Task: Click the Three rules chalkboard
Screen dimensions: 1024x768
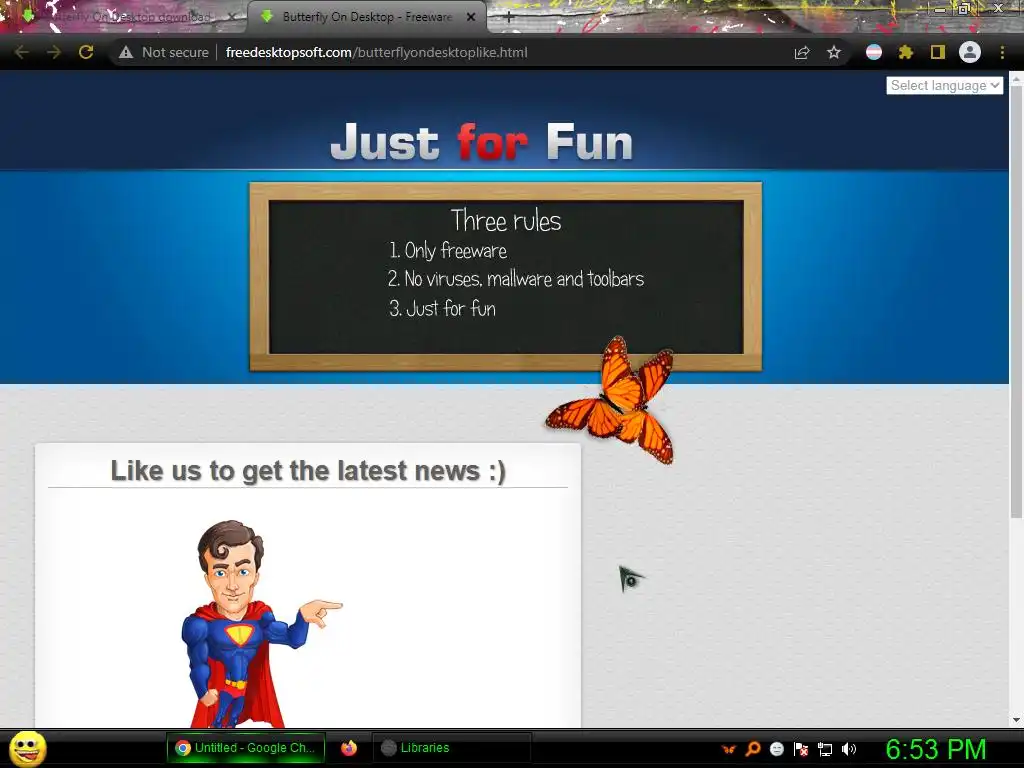Action: pyautogui.click(x=505, y=277)
